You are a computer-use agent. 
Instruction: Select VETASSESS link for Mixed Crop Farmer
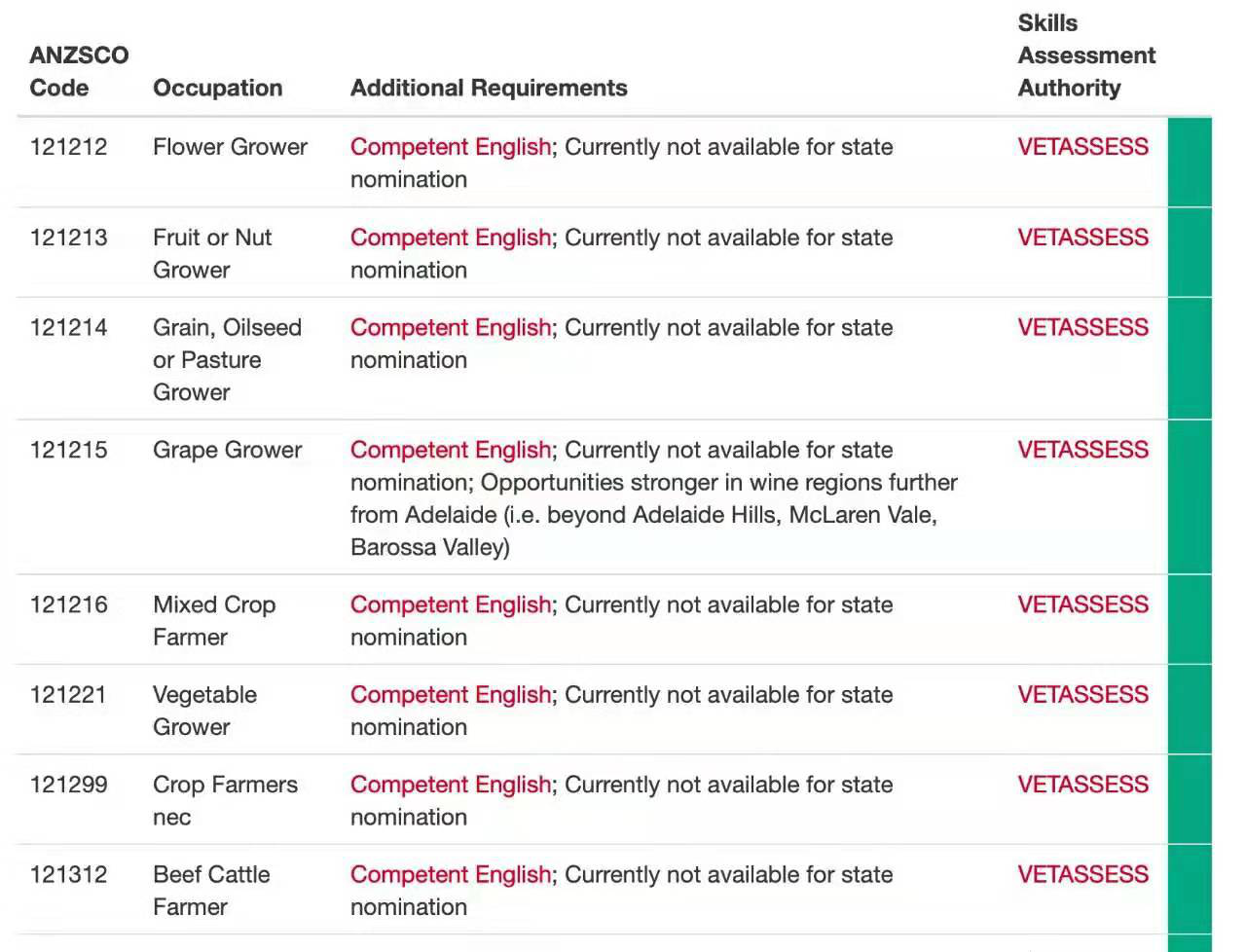(1082, 604)
